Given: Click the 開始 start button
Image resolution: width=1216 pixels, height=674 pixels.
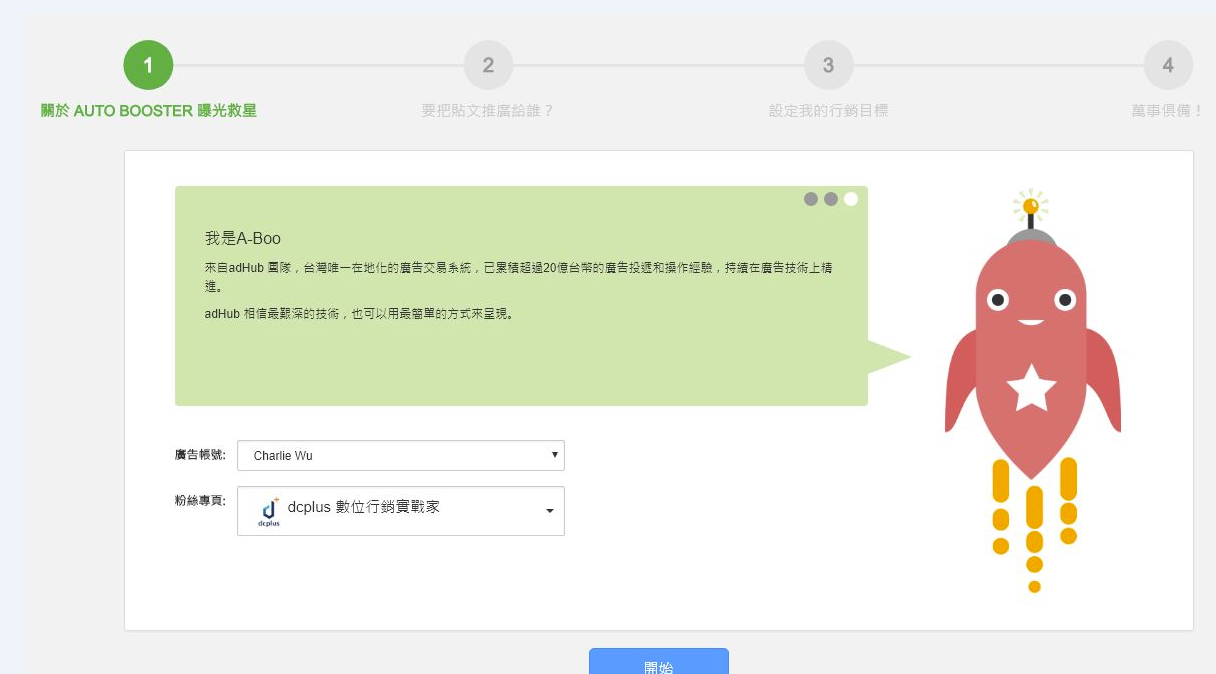Looking at the screenshot, I should click(x=659, y=661).
